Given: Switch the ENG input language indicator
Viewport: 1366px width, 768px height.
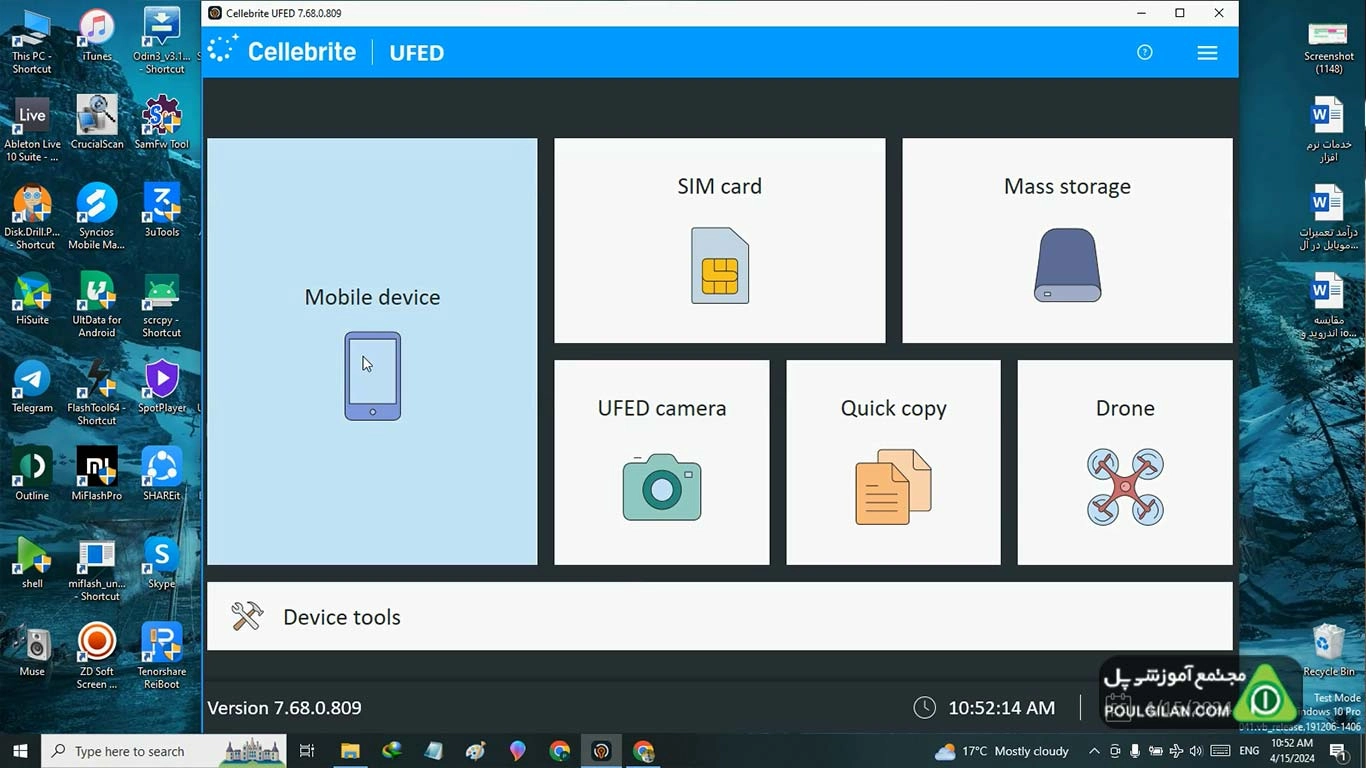Looking at the screenshot, I should pos(1249,751).
